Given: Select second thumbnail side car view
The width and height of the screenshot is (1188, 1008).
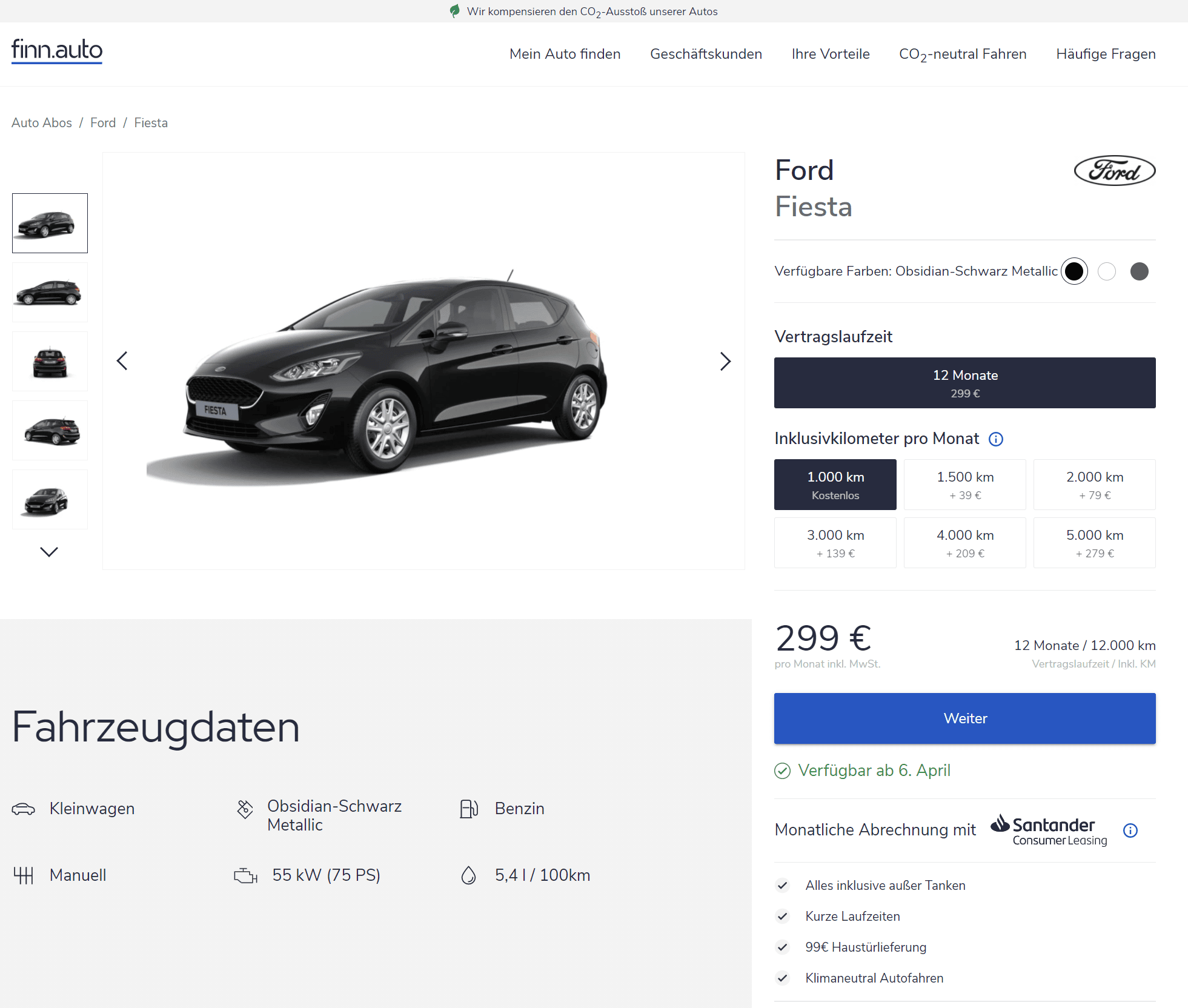Looking at the screenshot, I should point(50,293).
